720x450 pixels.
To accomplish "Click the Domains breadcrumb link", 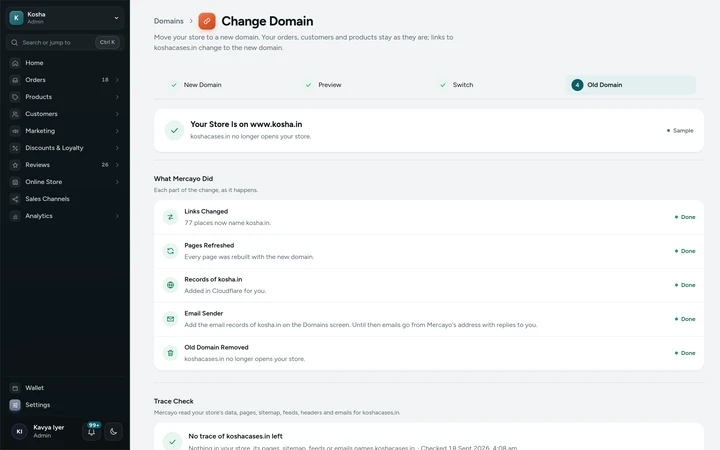I will tap(169, 21).
